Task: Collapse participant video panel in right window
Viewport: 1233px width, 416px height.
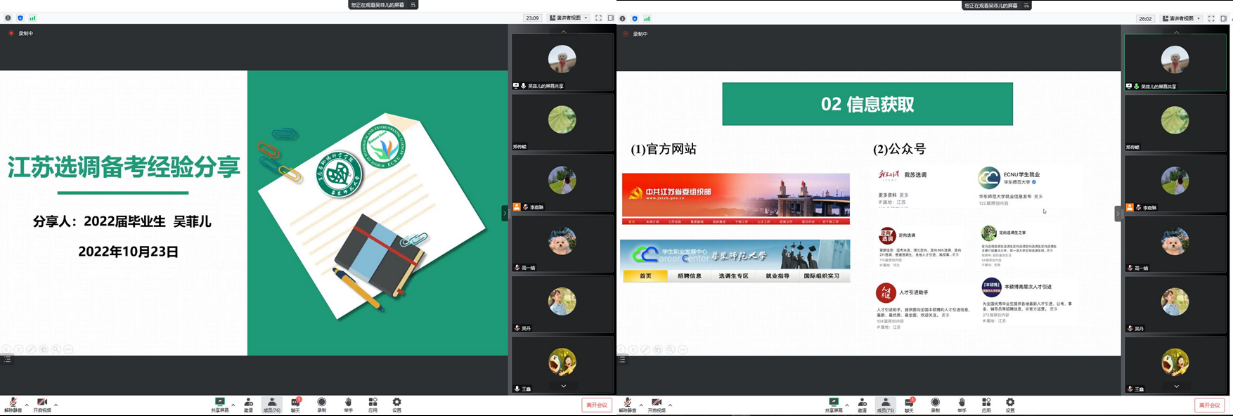Action: 1118,213
